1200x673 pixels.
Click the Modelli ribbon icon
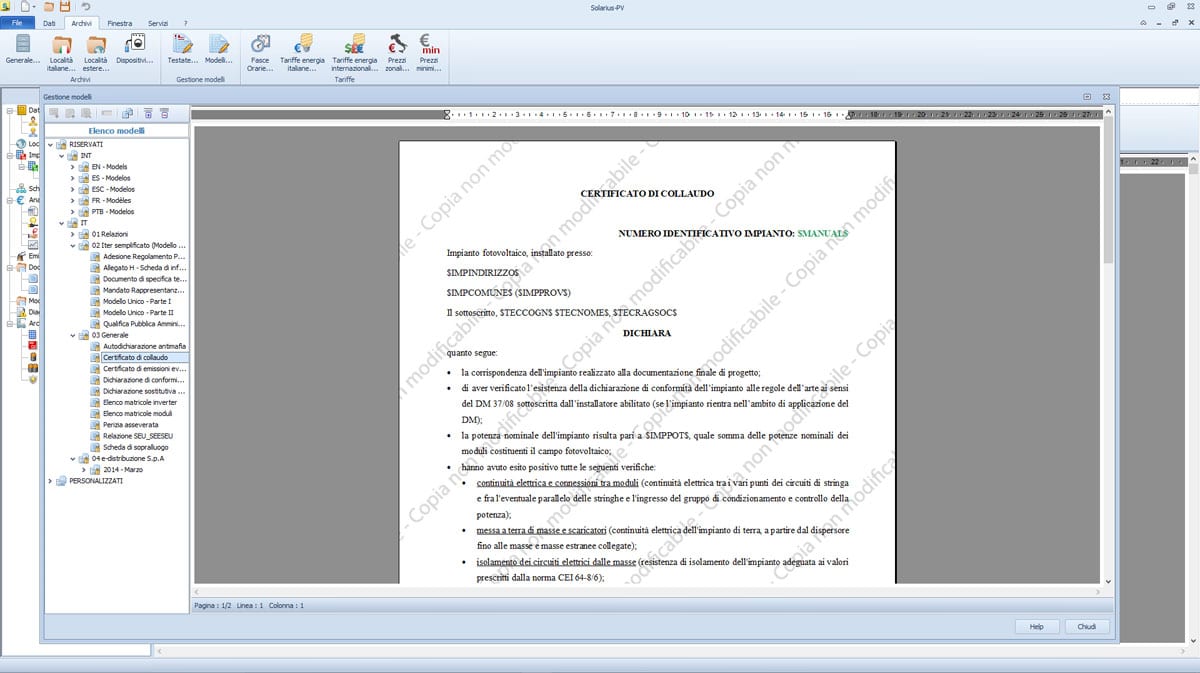(x=219, y=47)
